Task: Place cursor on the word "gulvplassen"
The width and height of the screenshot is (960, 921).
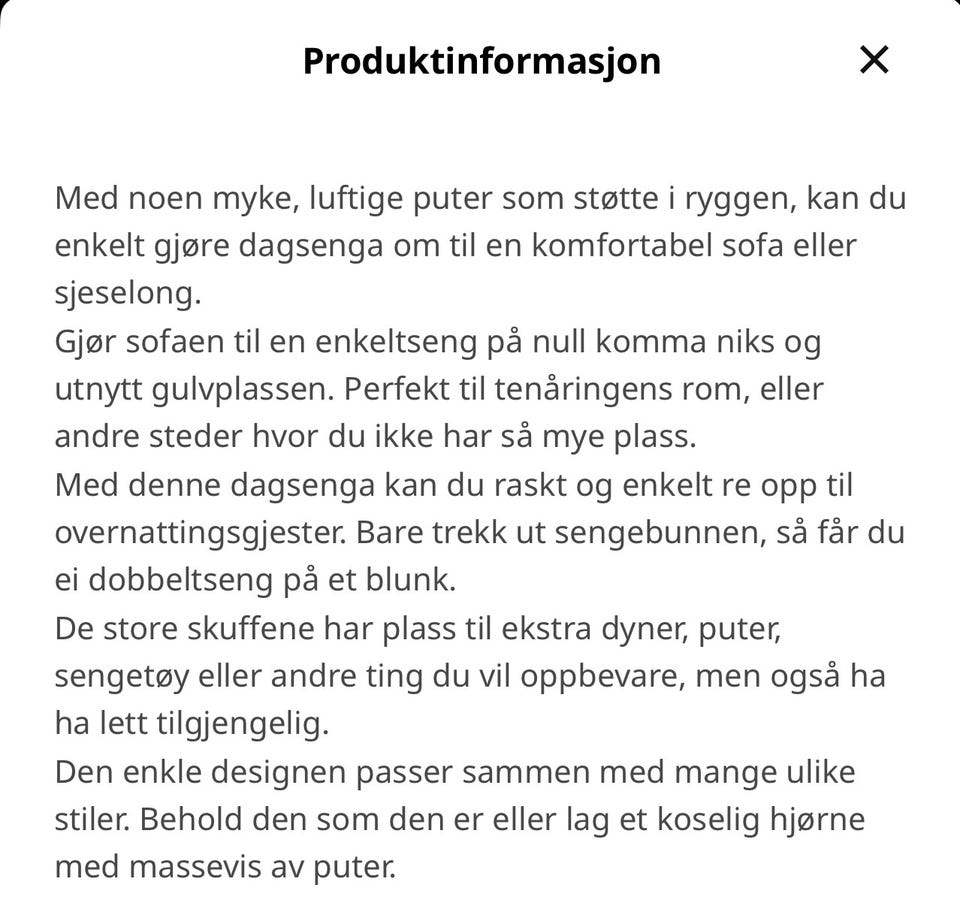Action: pos(239,389)
